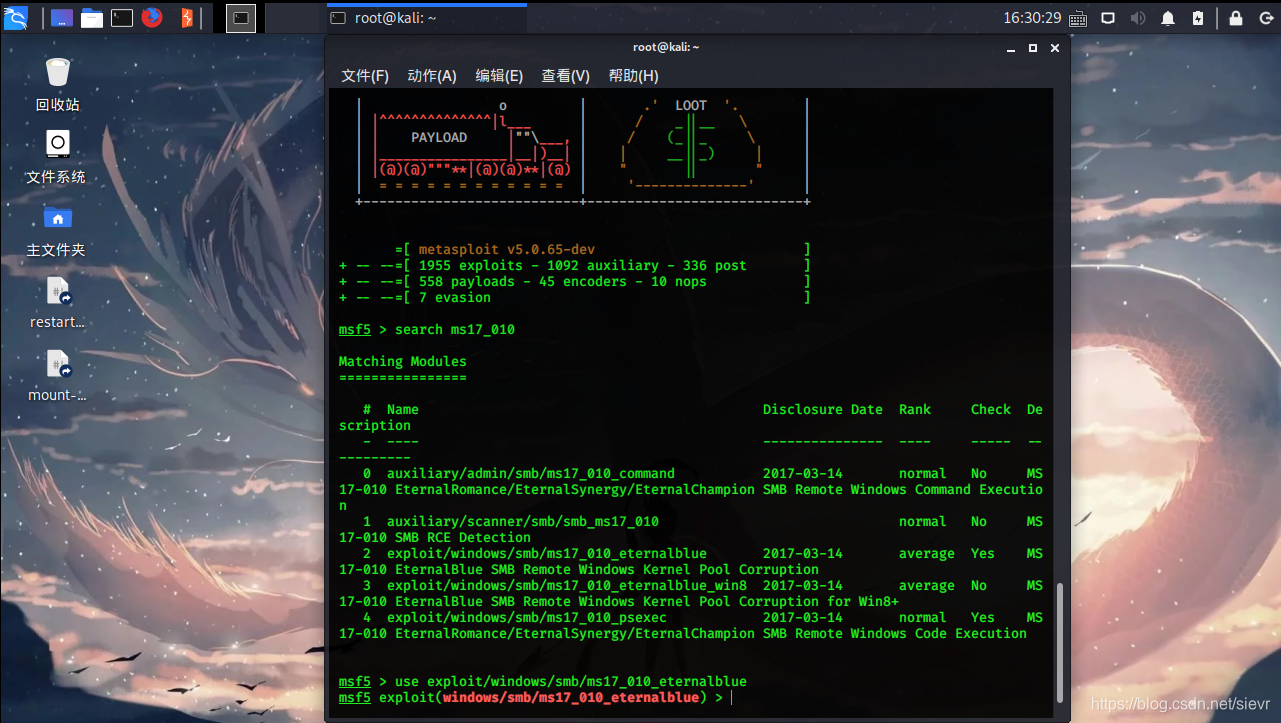Open the 帮助(H) menu
1281x723 pixels.
coord(634,76)
